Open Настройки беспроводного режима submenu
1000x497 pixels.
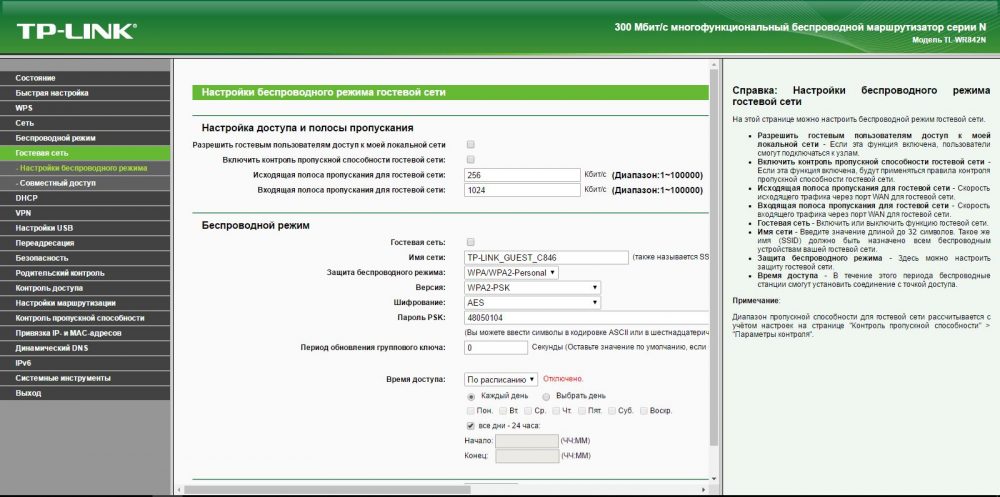coord(85,168)
